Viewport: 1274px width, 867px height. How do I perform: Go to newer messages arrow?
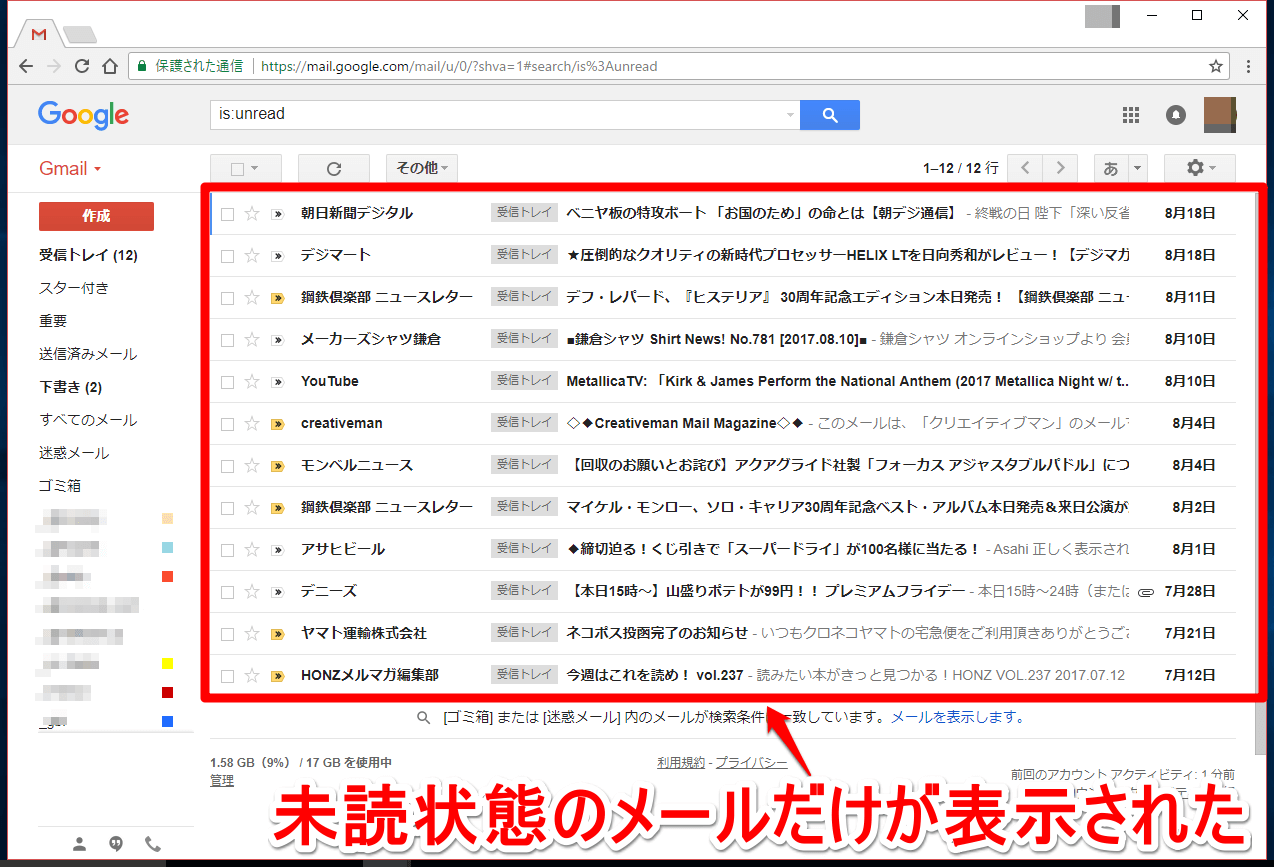point(1025,169)
